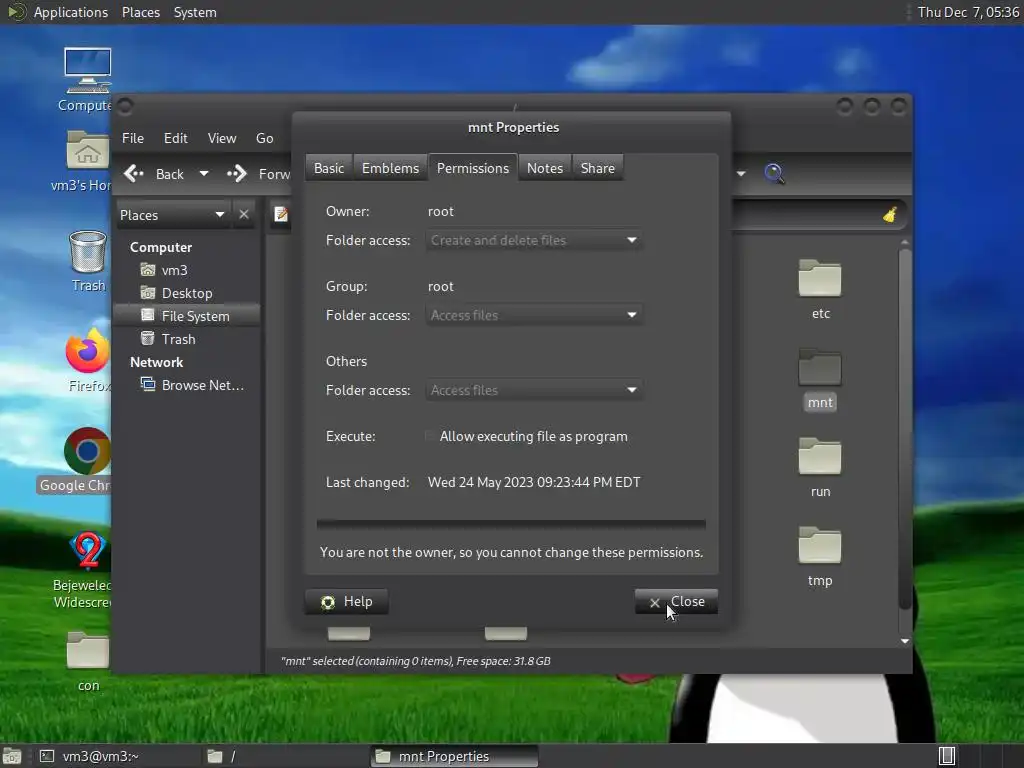Click the file manager vertical scrollbar

[904, 428]
